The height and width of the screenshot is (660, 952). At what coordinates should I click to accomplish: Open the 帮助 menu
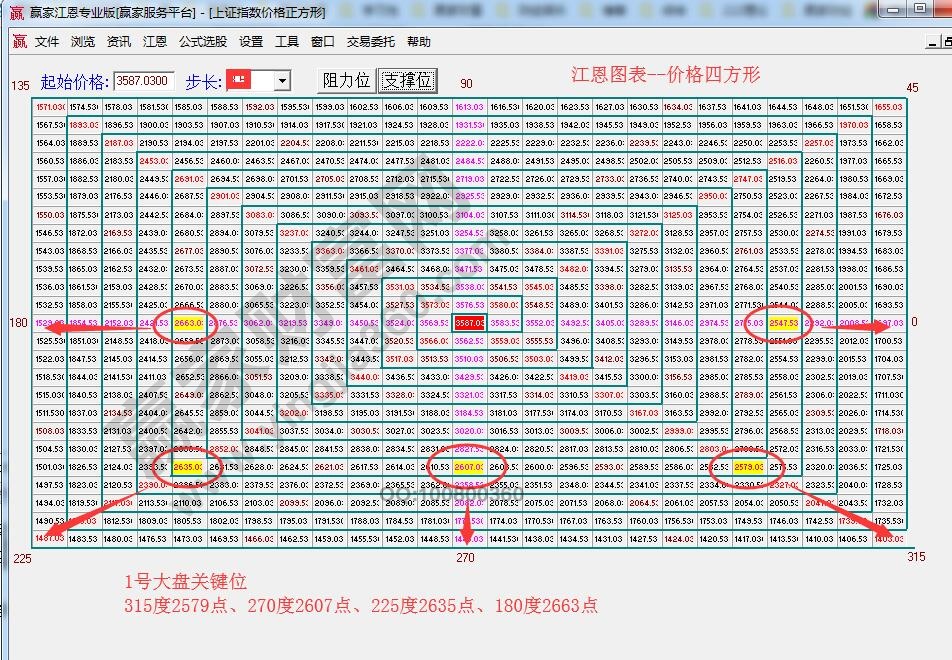[418, 41]
